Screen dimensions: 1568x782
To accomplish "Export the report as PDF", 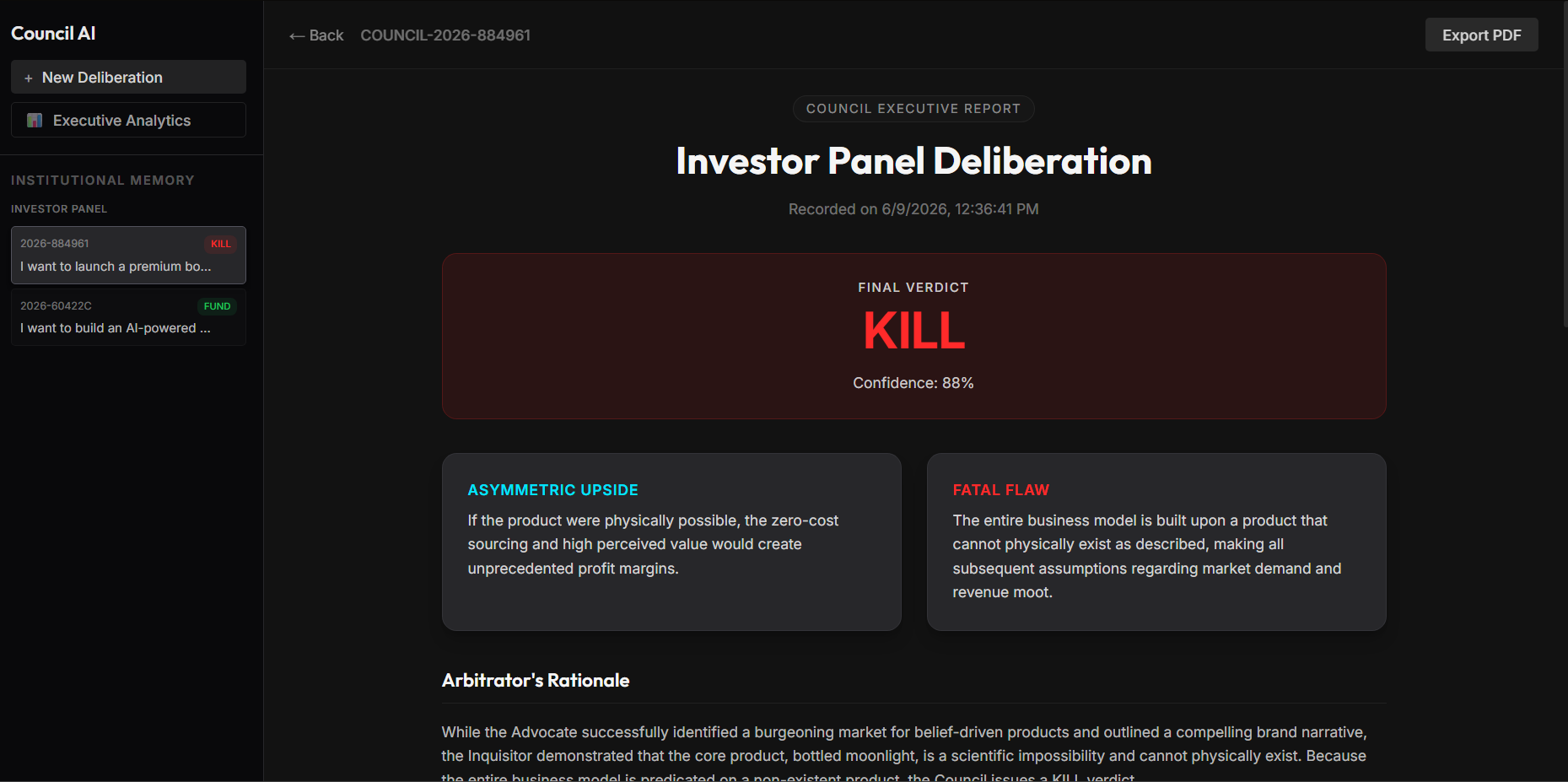I will coord(1481,35).
